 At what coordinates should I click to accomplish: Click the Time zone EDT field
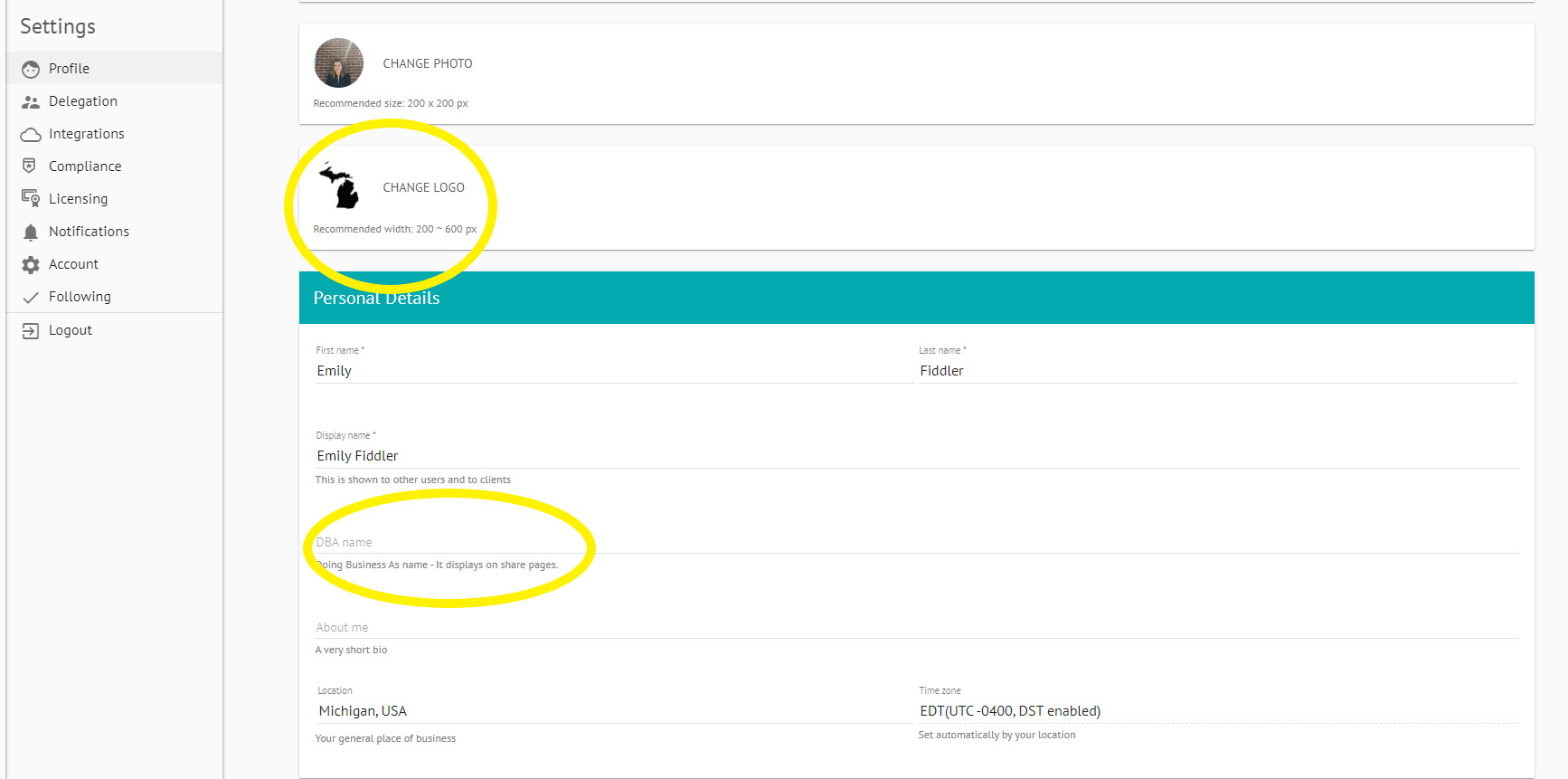pos(1217,711)
